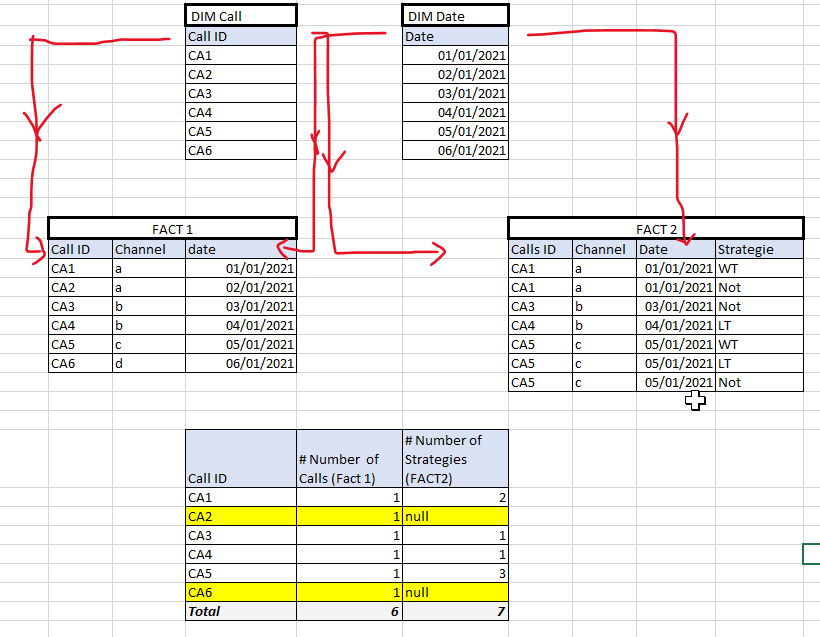Select 04/01/2021 in the DIM Date table

coord(455,112)
